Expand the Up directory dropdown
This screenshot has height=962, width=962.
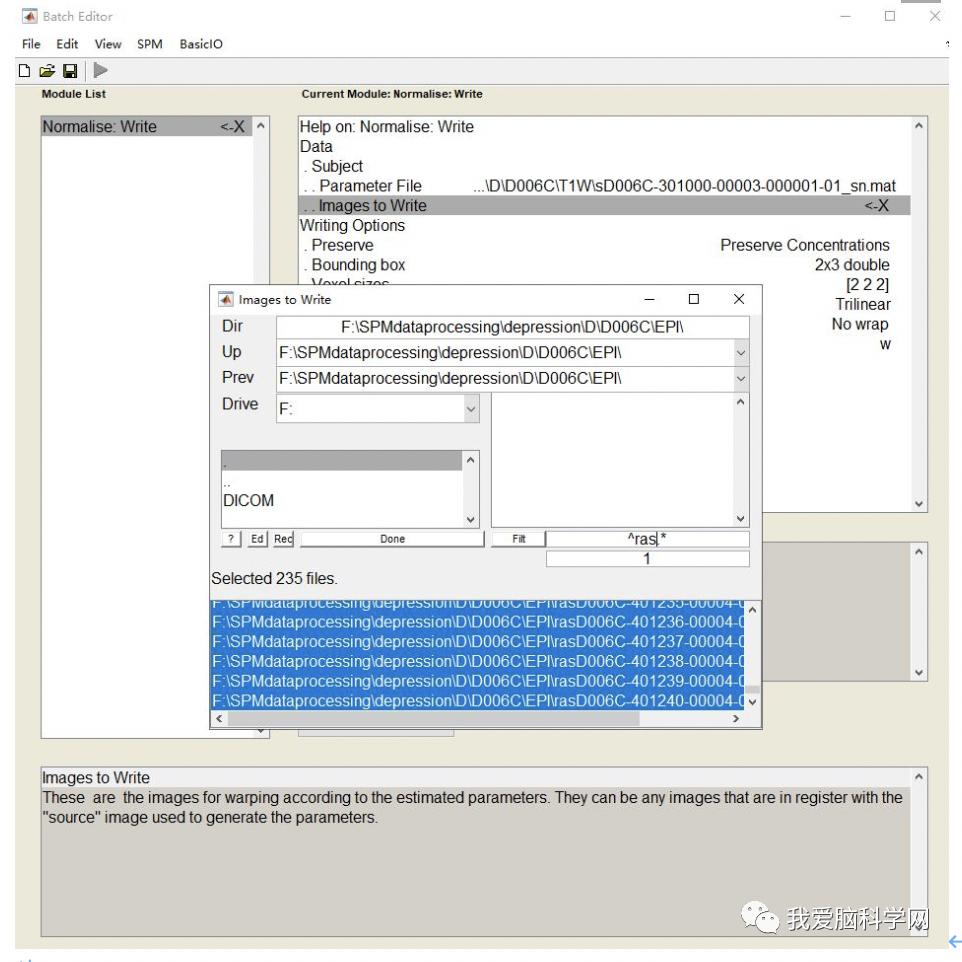741,353
